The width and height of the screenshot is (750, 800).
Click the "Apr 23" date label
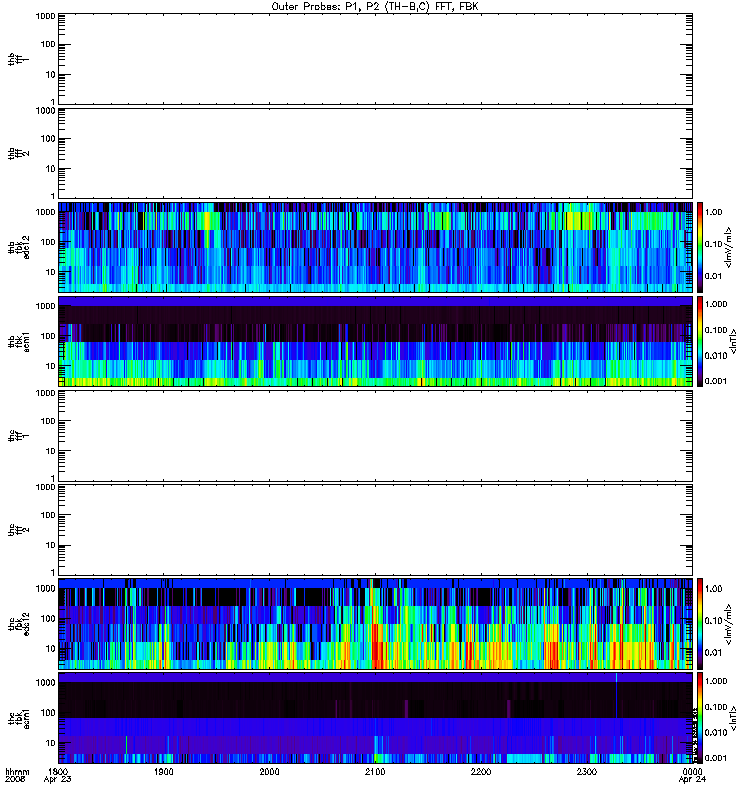coord(58,780)
